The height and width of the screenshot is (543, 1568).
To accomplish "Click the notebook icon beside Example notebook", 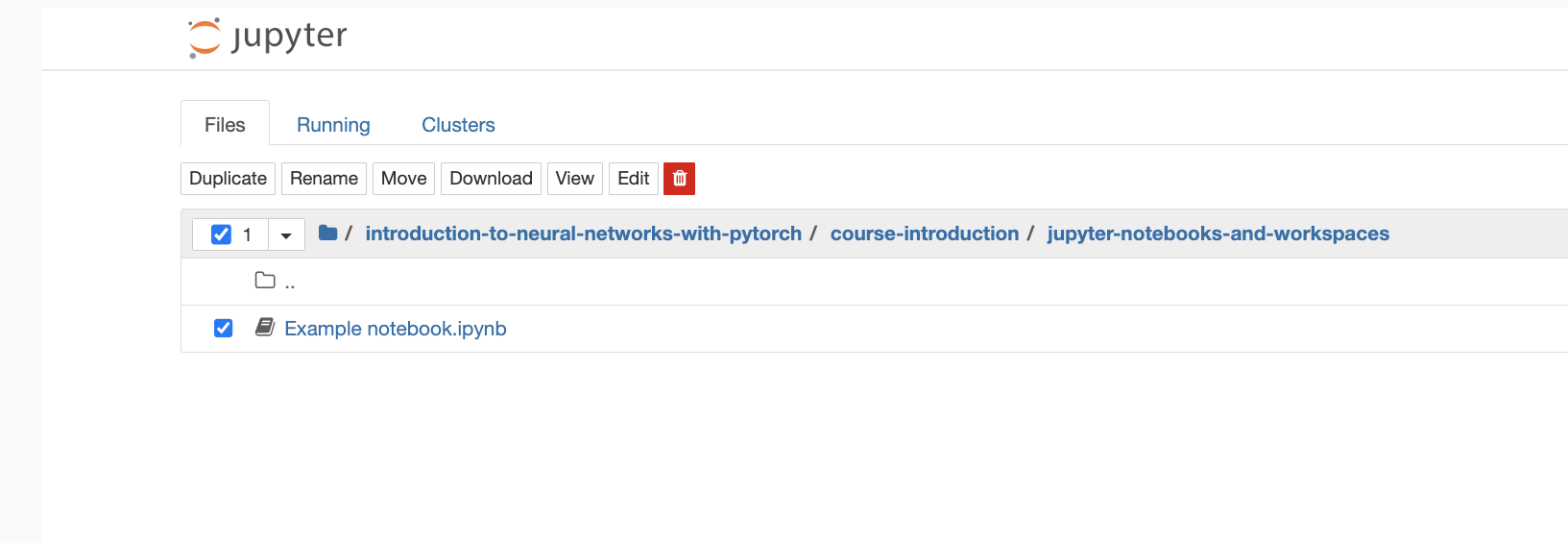I will tap(265, 328).
